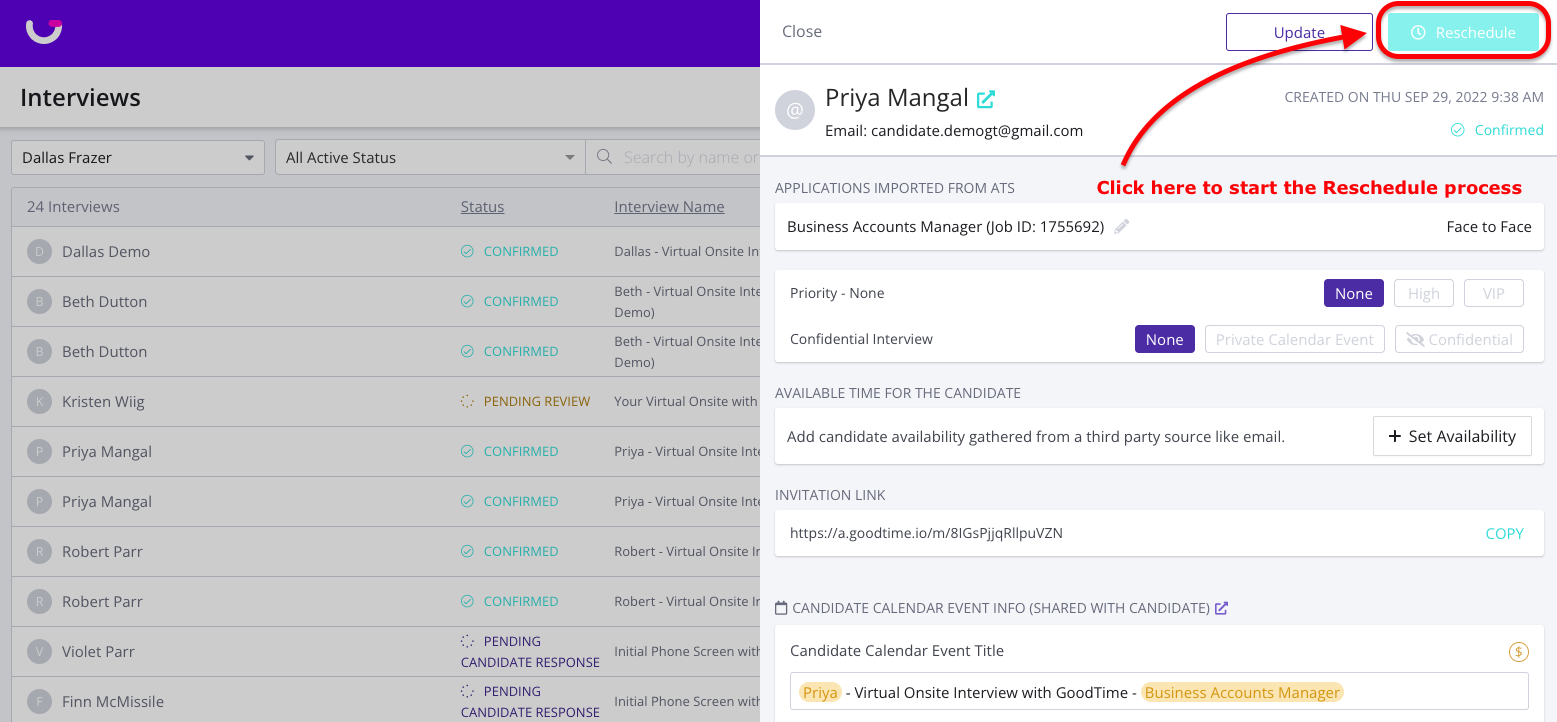Screen dimensions: 1557x722
Task: Click the GoodTime logo icon
Action: [44, 31]
